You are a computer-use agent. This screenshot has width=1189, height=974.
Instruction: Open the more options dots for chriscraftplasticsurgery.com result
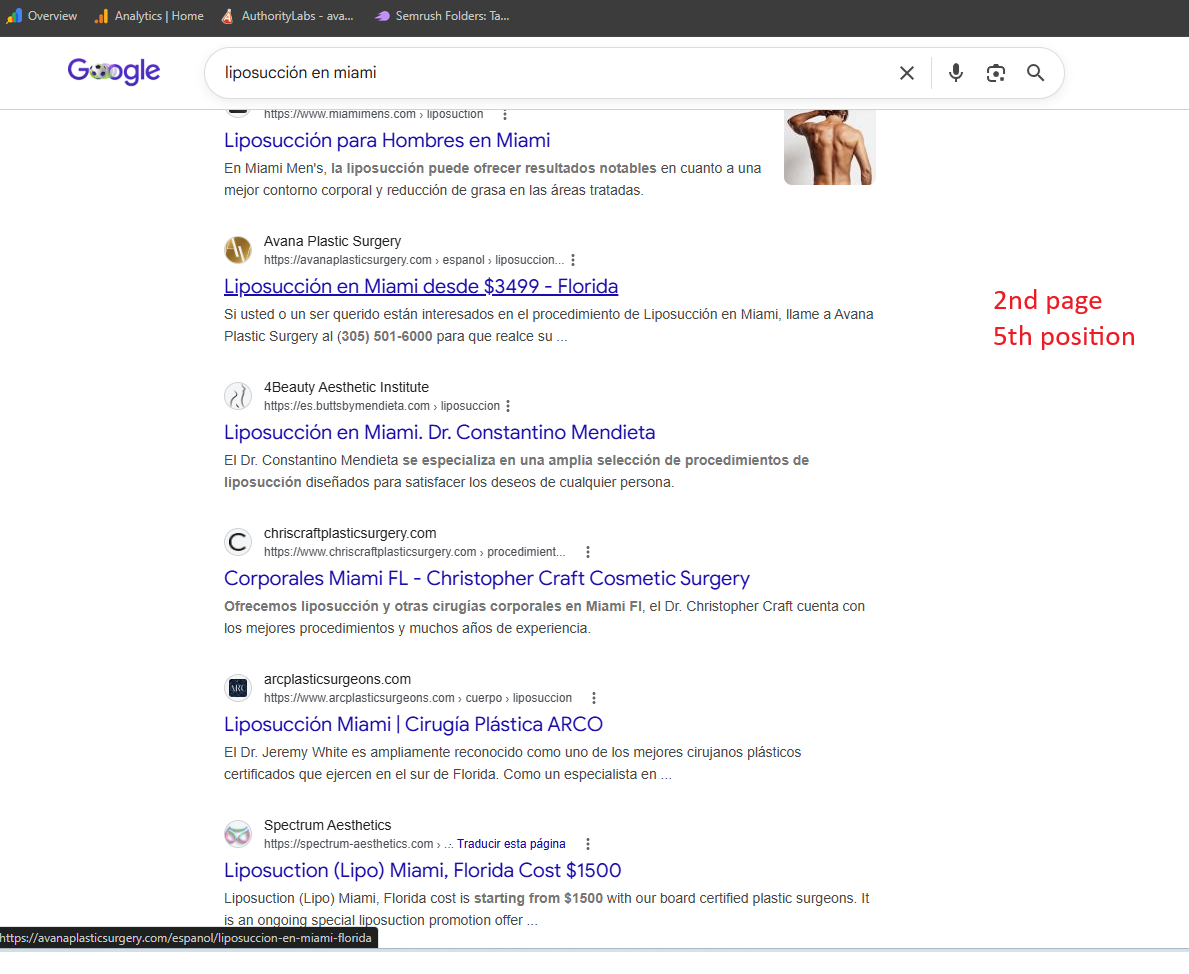click(588, 552)
